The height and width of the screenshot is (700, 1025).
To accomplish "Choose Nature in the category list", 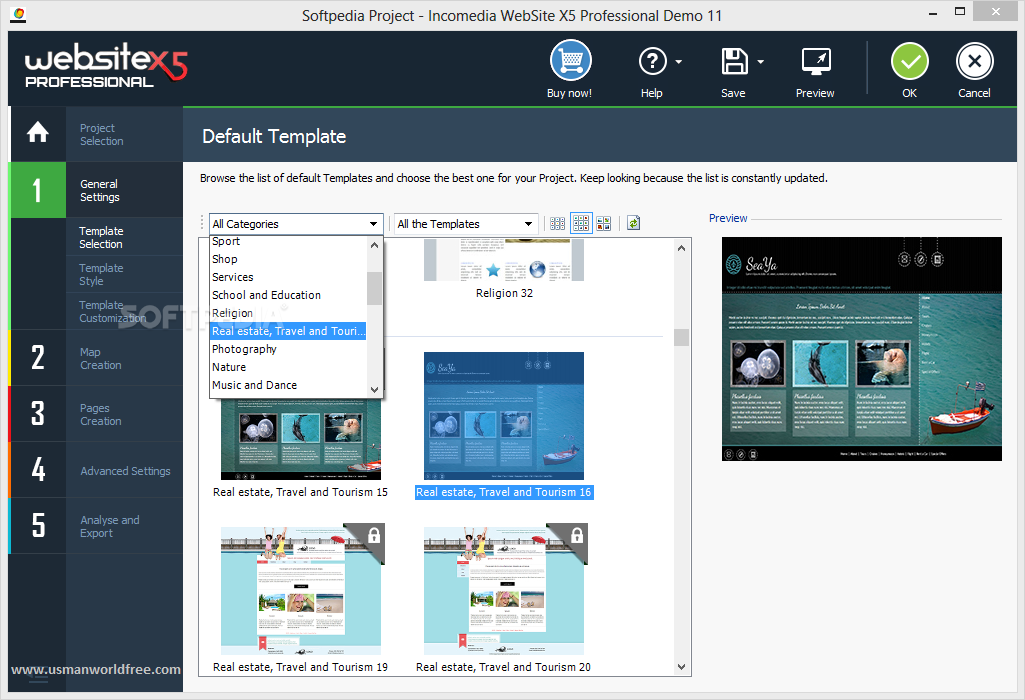I will pyautogui.click(x=288, y=367).
